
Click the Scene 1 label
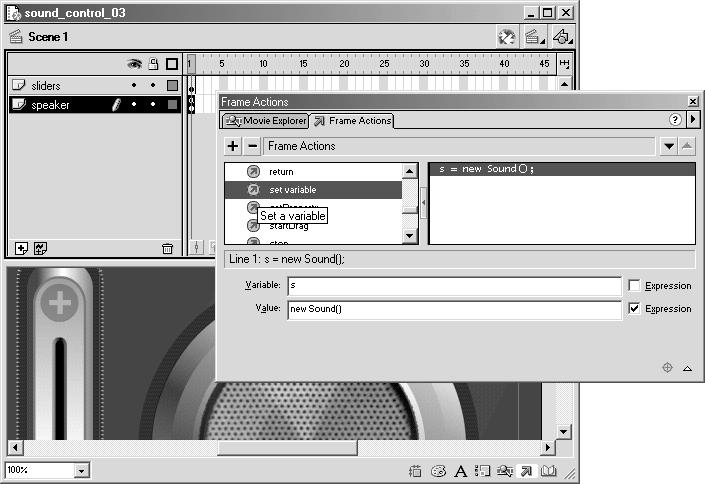tap(48, 37)
